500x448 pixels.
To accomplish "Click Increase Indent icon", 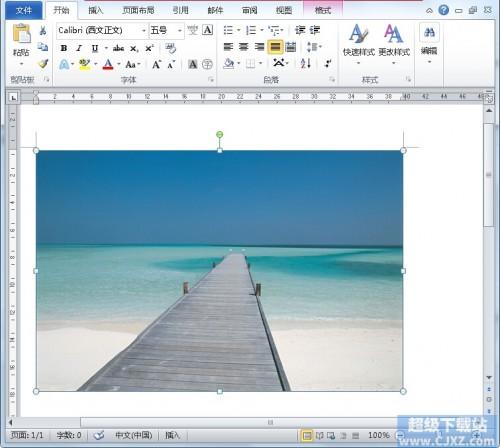I will tap(315, 30).
